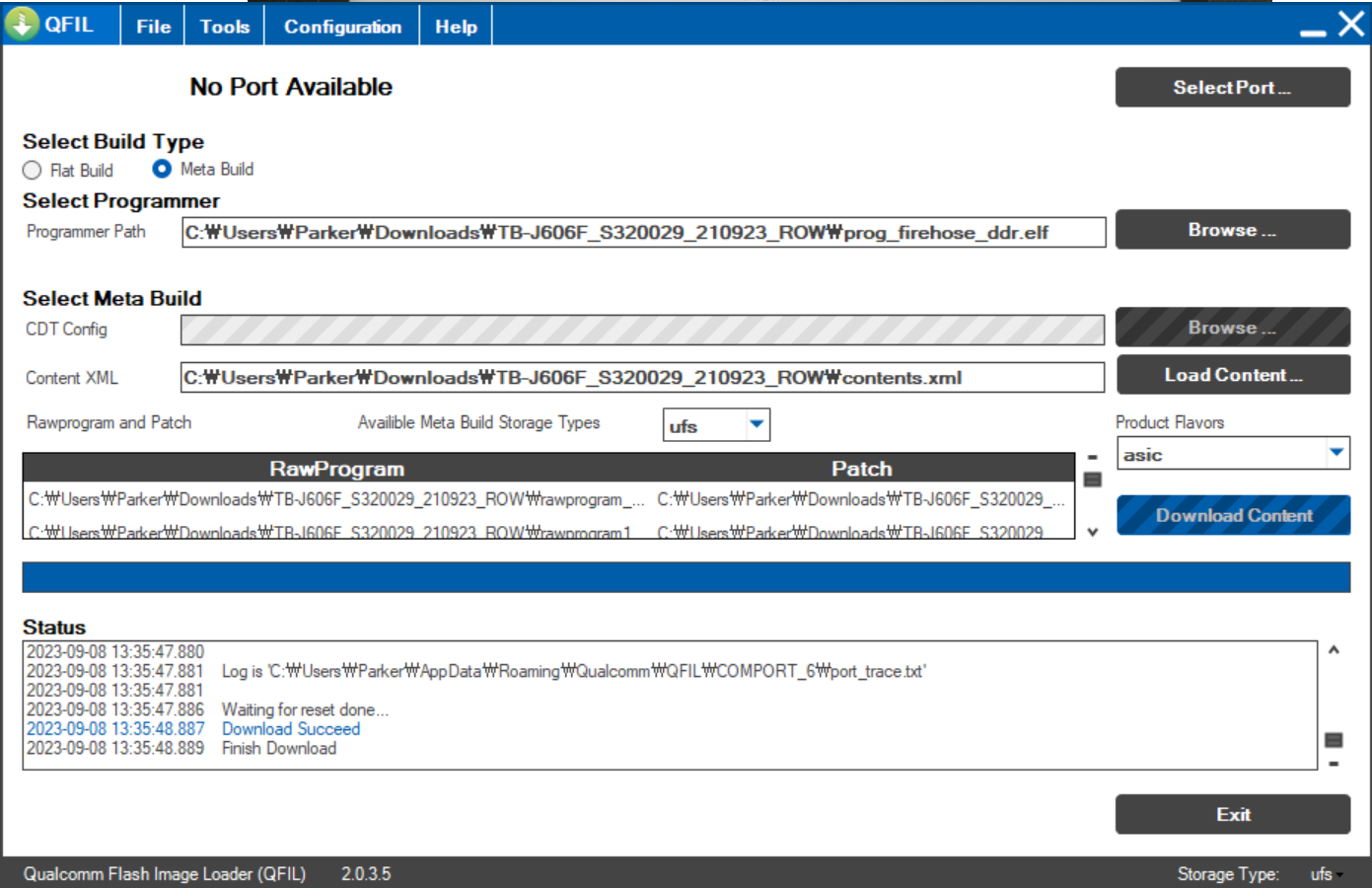Select the Flat Build radio button

(32, 171)
